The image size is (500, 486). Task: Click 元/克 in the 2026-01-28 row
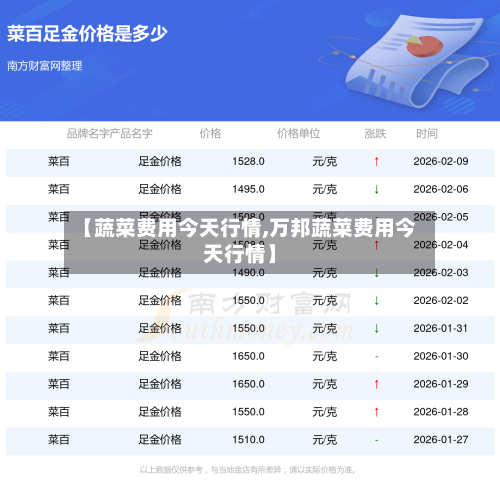click(325, 412)
